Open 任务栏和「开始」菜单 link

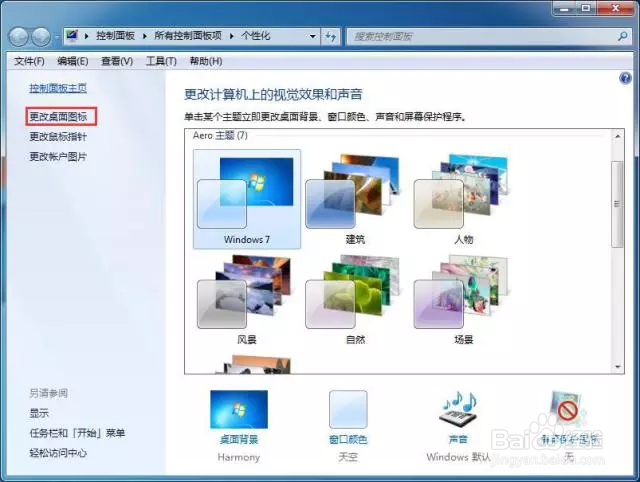click(x=77, y=433)
